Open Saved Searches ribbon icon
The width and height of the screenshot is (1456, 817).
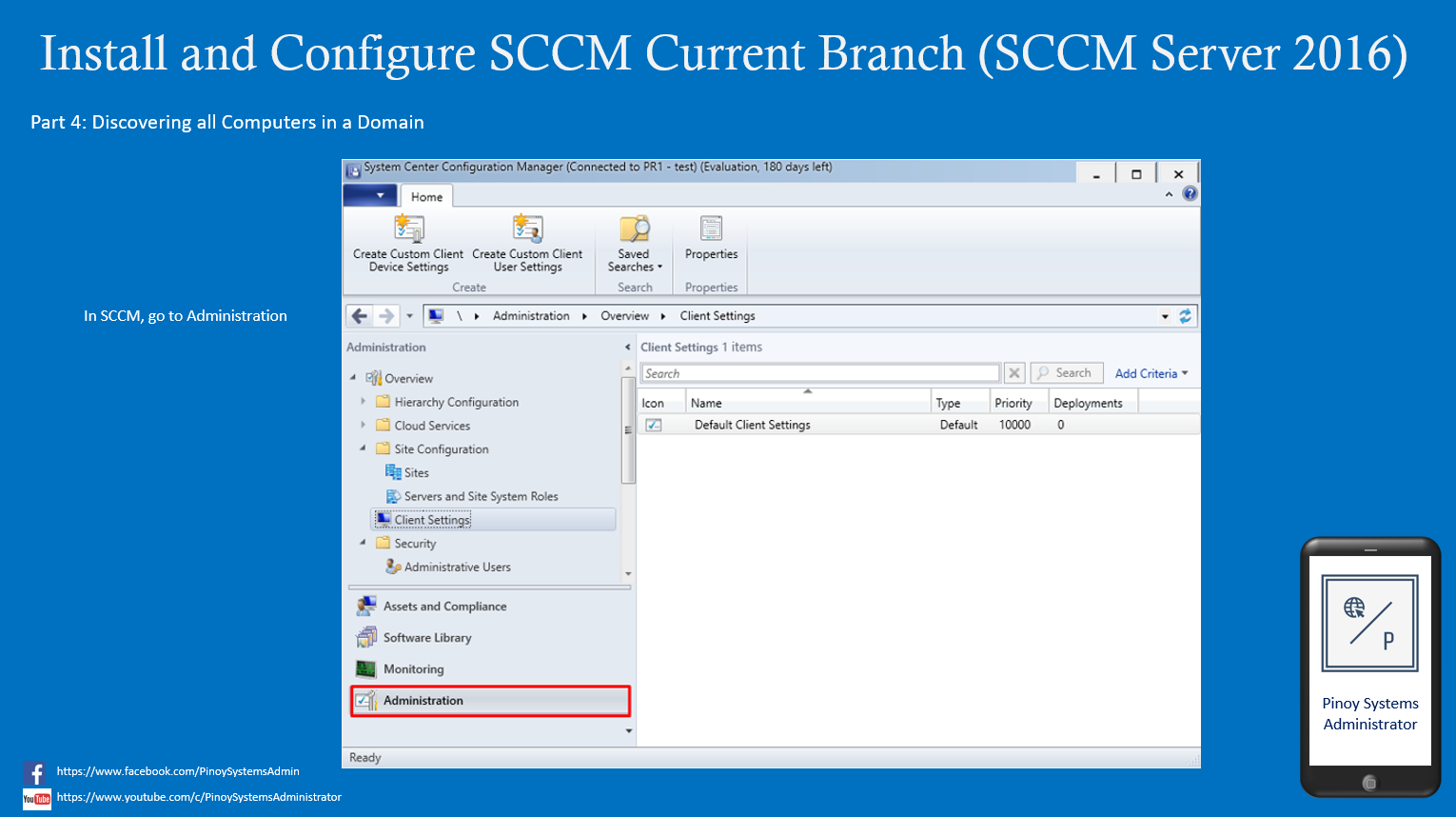(x=634, y=229)
